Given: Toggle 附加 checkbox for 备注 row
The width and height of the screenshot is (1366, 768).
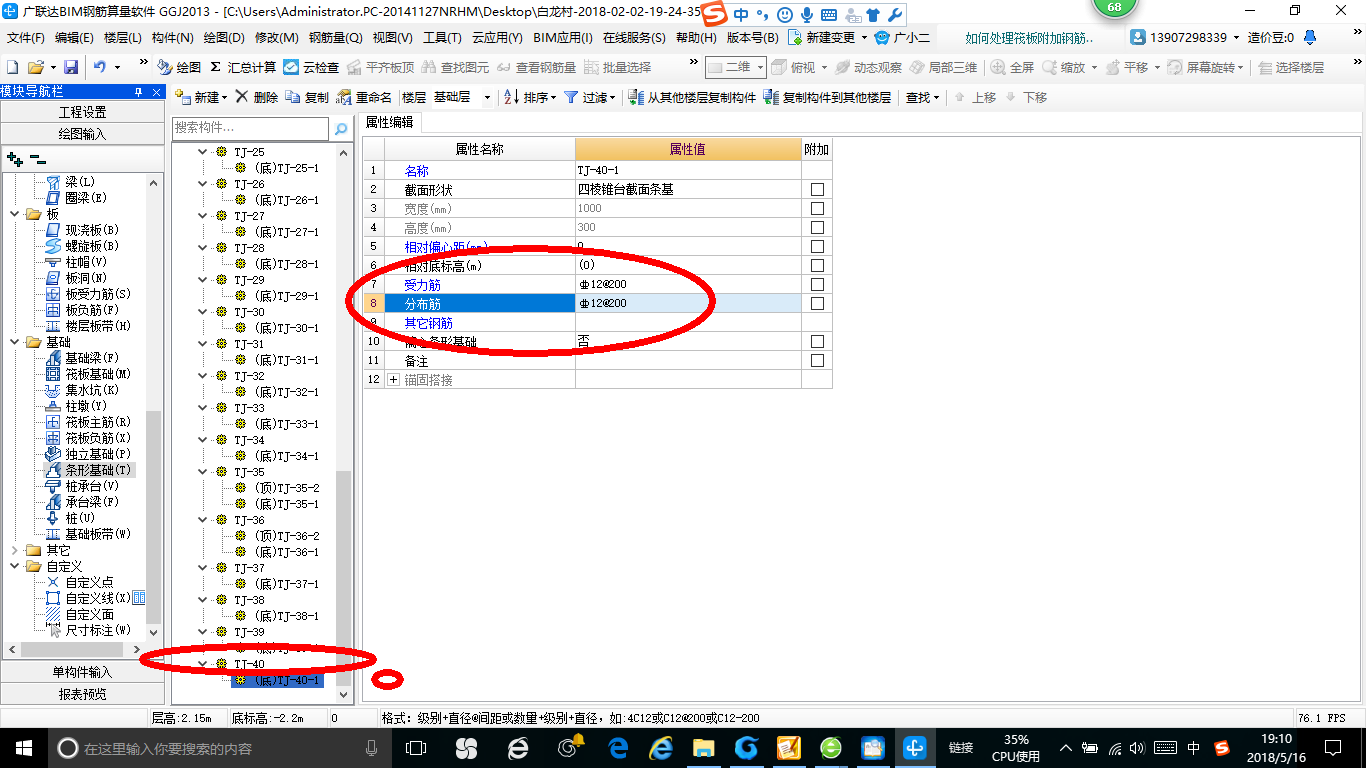Looking at the screenshot, I should click(817, 361).
